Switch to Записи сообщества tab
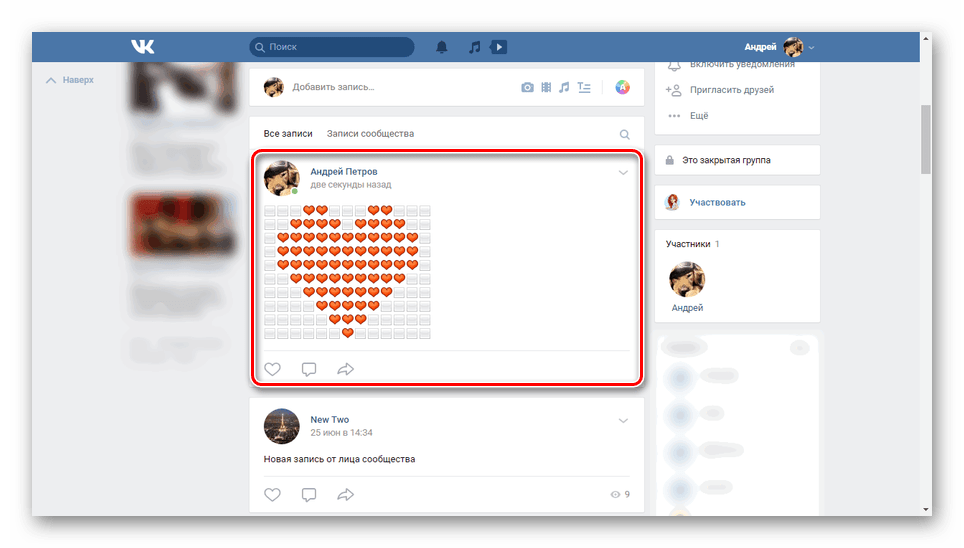The image size is (964, 548). (370, 133)
